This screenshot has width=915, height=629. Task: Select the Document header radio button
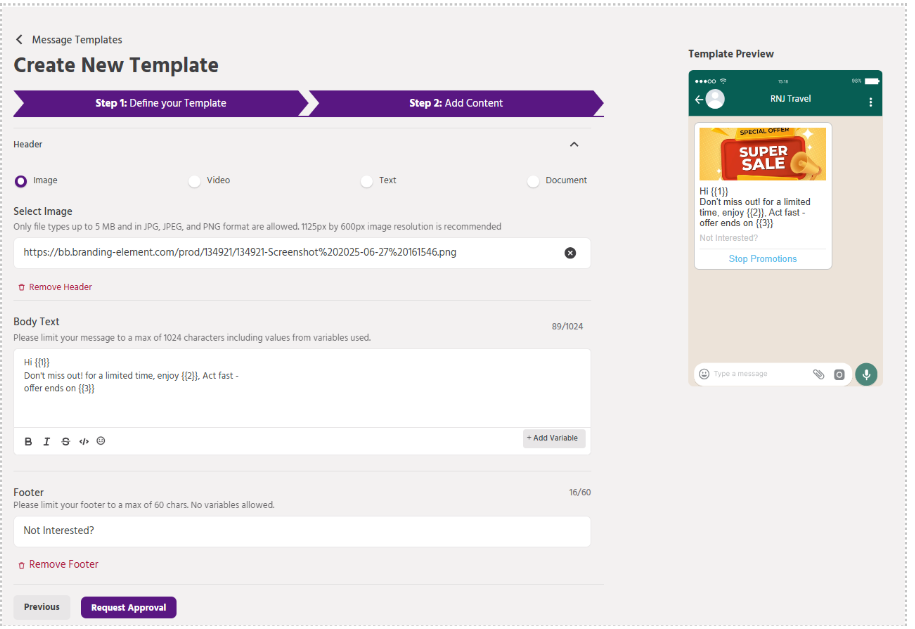coord(533,181)
